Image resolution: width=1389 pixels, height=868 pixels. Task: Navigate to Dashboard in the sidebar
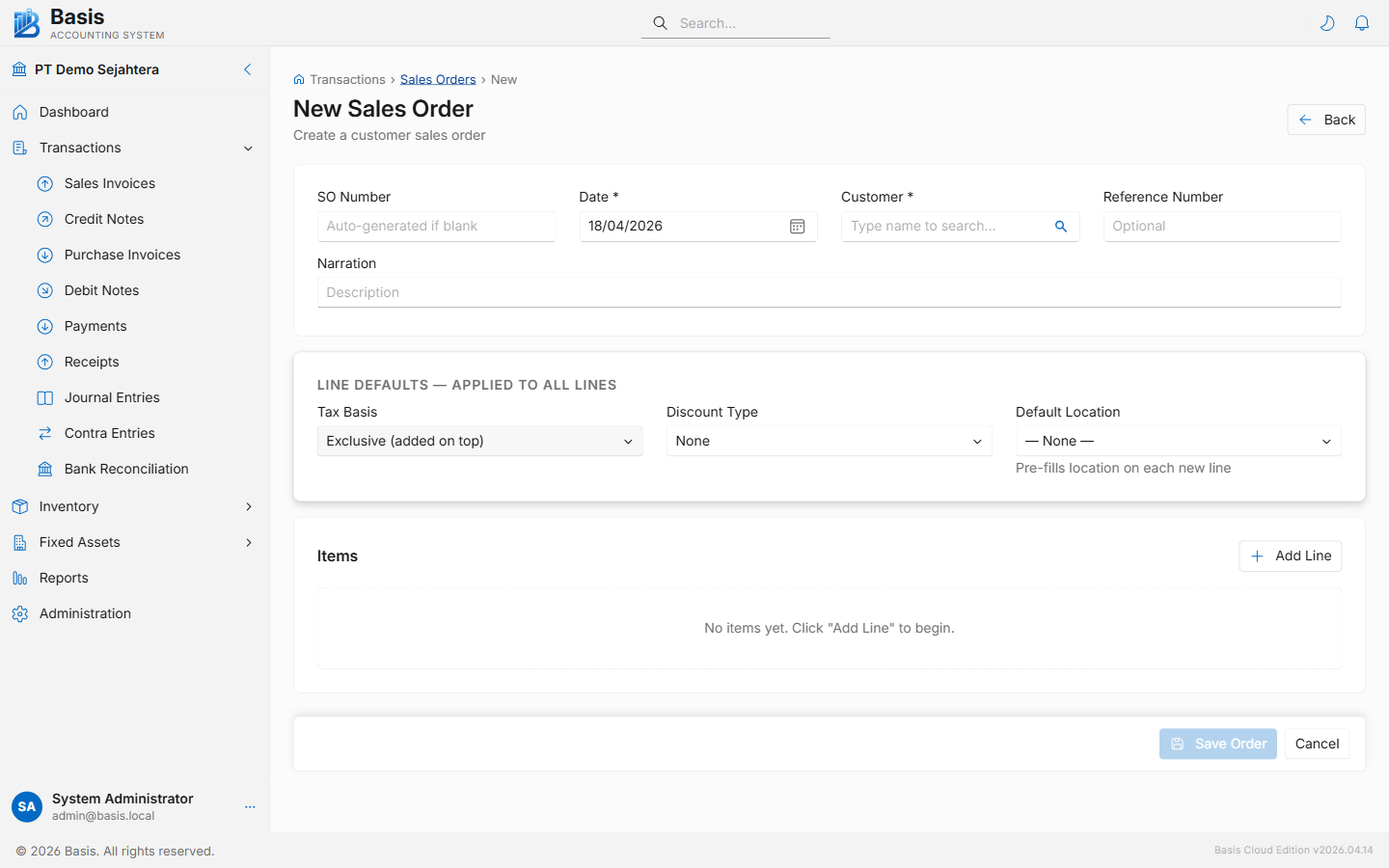71,112
